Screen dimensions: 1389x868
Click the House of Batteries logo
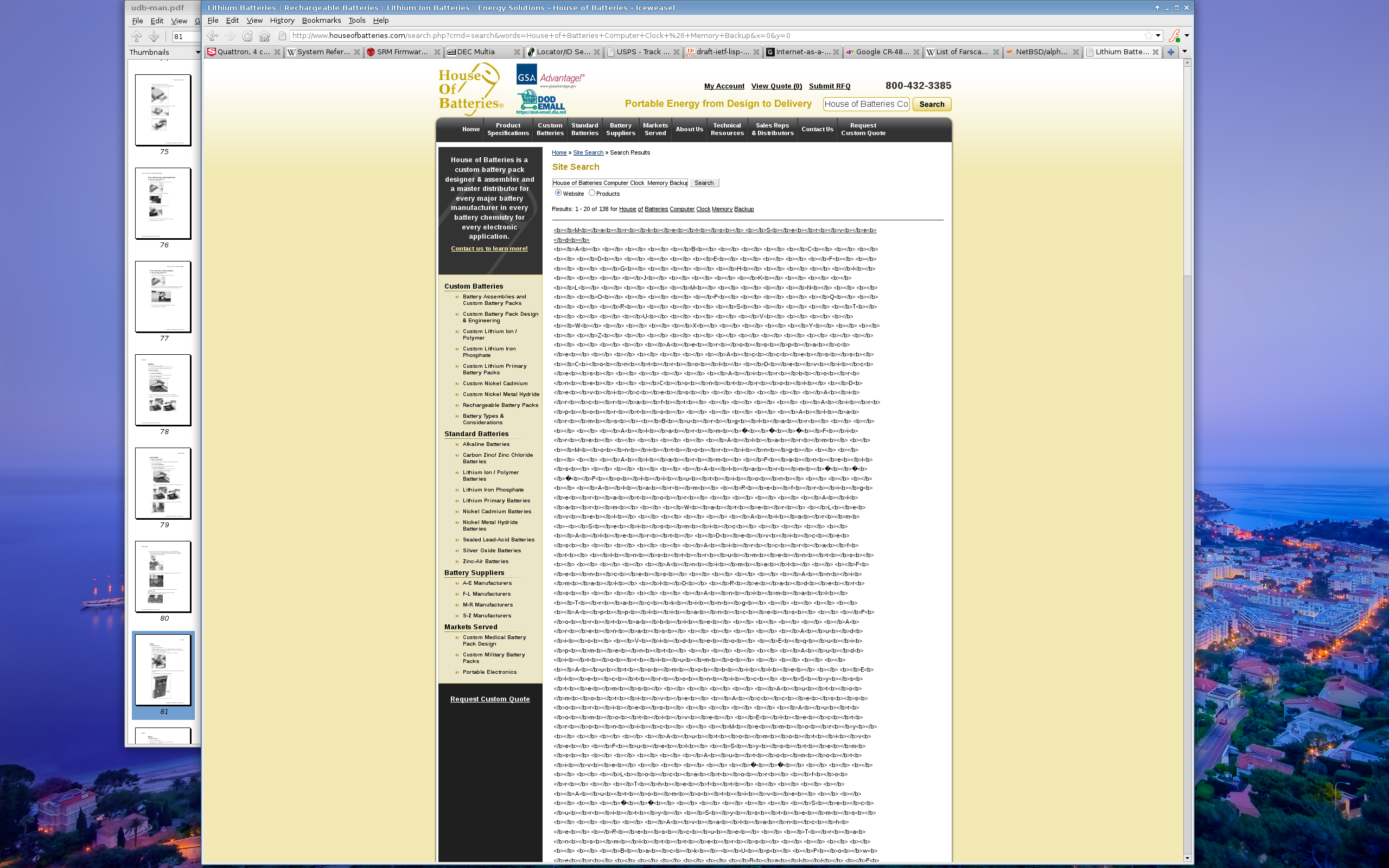pyautogui.click(x=470, y=88)
